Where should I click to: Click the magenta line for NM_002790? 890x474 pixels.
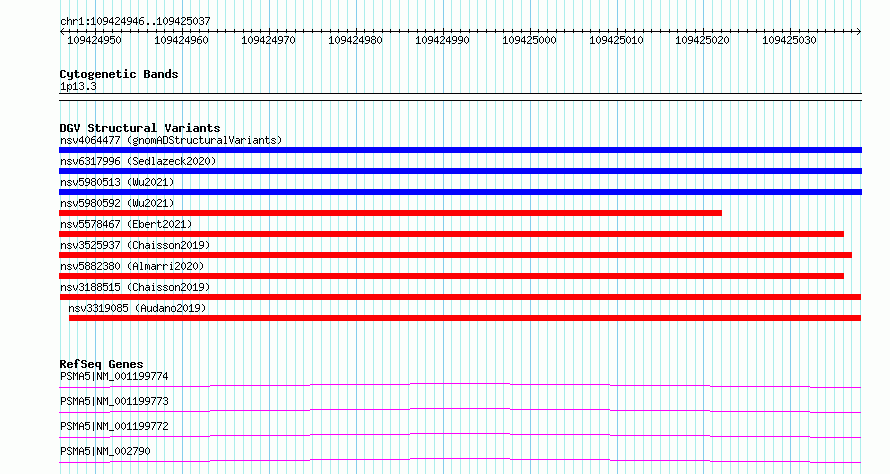click(460, 460)
